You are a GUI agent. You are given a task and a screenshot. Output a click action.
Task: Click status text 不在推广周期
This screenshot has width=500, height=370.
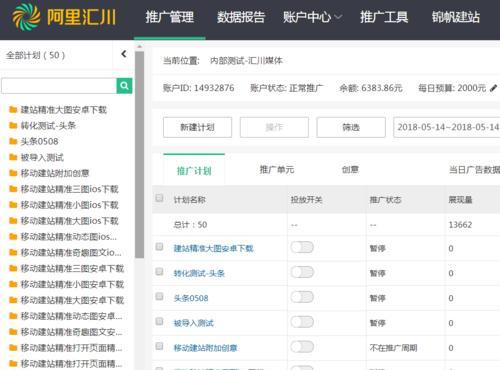[393, 348]
